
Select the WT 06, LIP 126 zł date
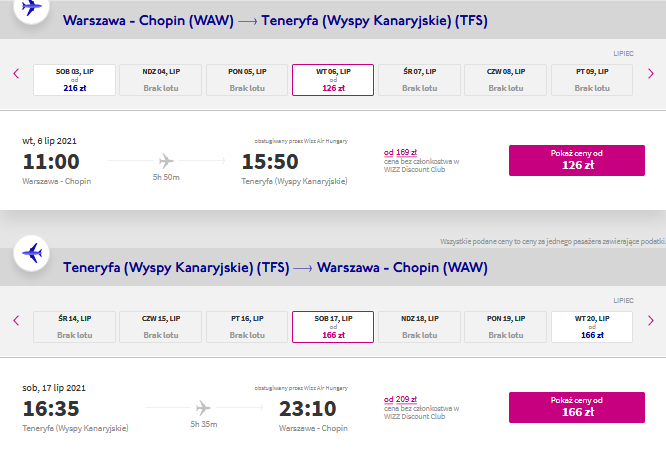[333, 80]
